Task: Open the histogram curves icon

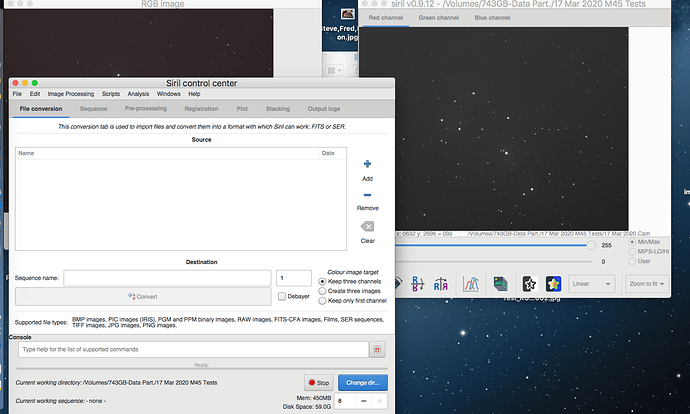Action: pos(471,284)
